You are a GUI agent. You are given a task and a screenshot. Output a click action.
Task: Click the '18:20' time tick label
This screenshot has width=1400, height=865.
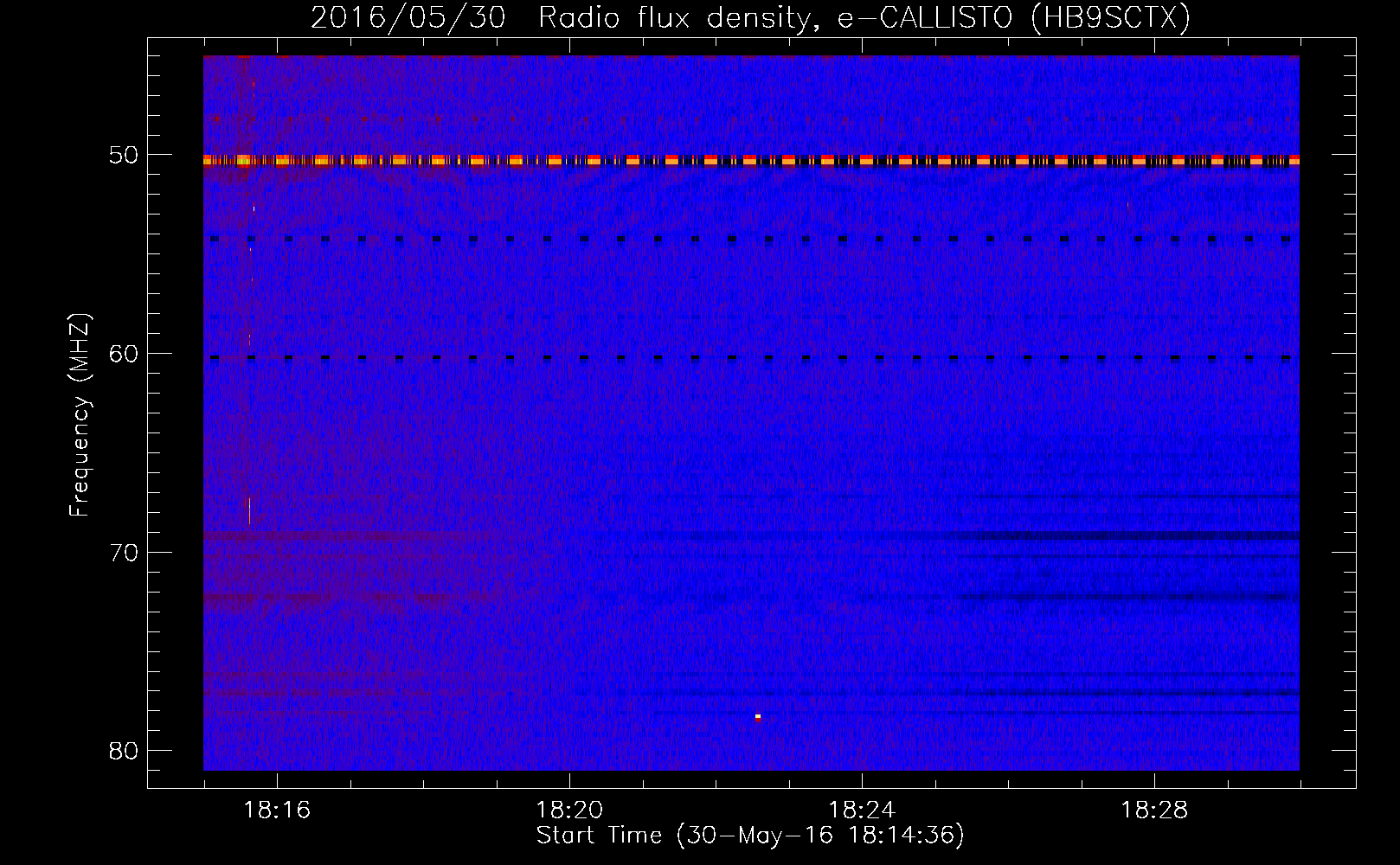coord(569,811)
